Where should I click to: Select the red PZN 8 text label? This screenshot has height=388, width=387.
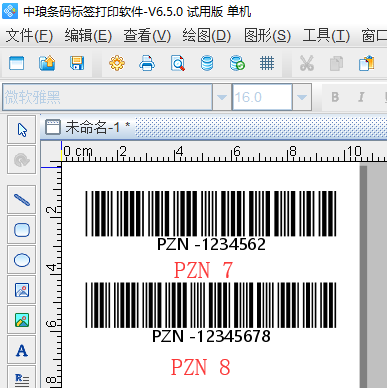click(x=201, y=367)
